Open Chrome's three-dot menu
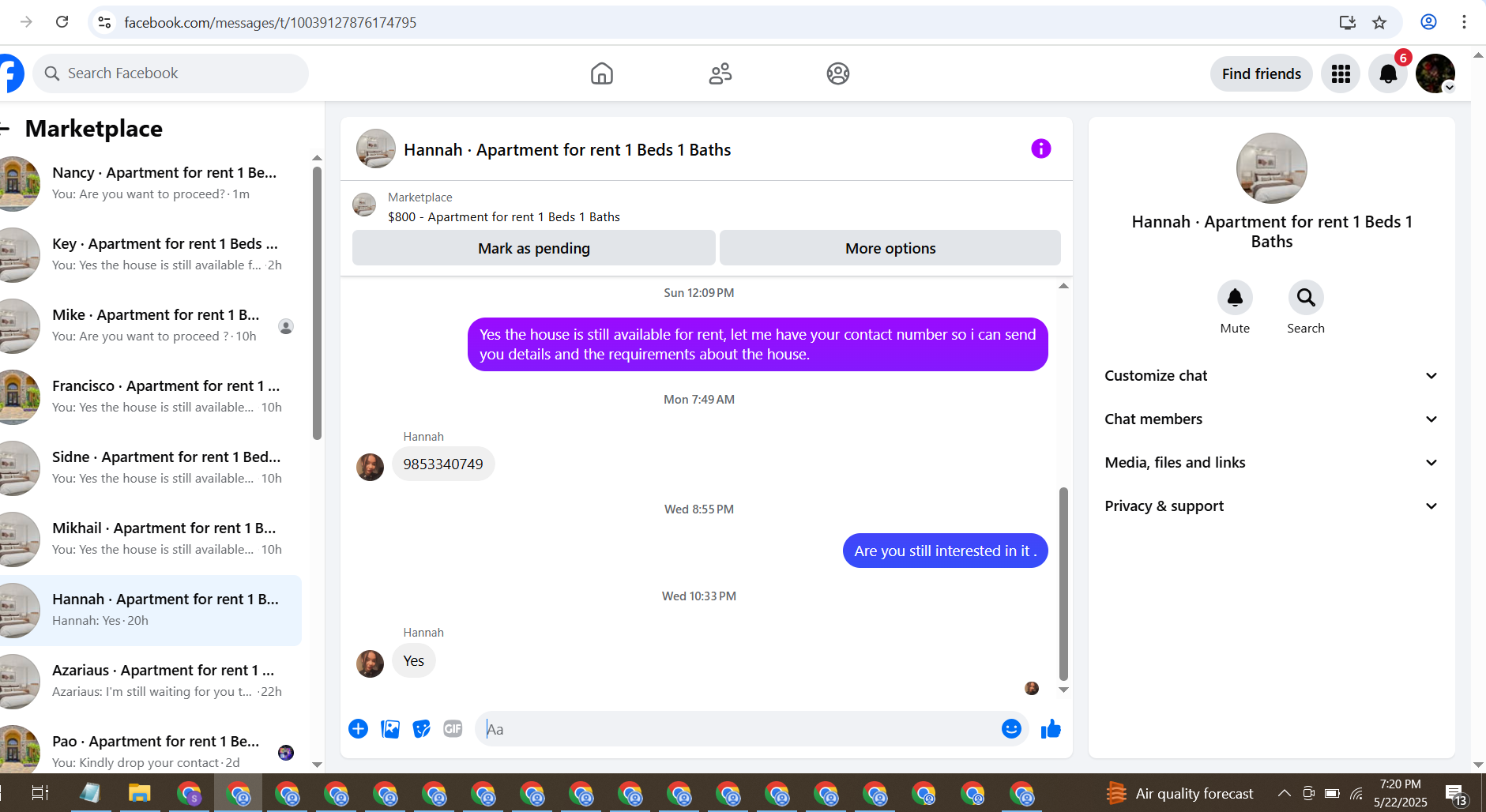Image resolution: width=1486 pixels, height=812 pixels. coord(1464,22)
